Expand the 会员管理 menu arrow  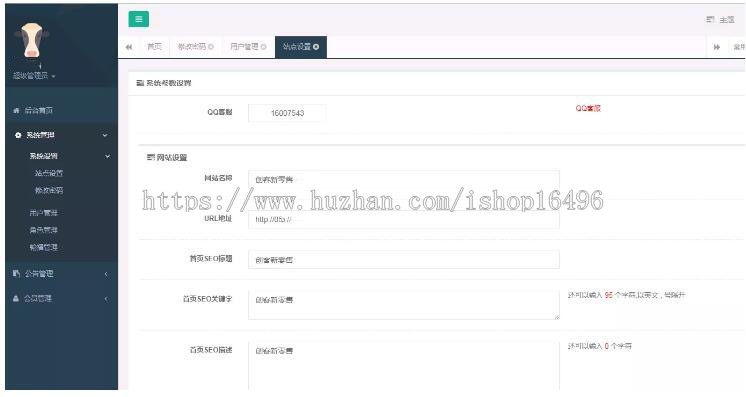pyautogui.click(x=106, y=299)
